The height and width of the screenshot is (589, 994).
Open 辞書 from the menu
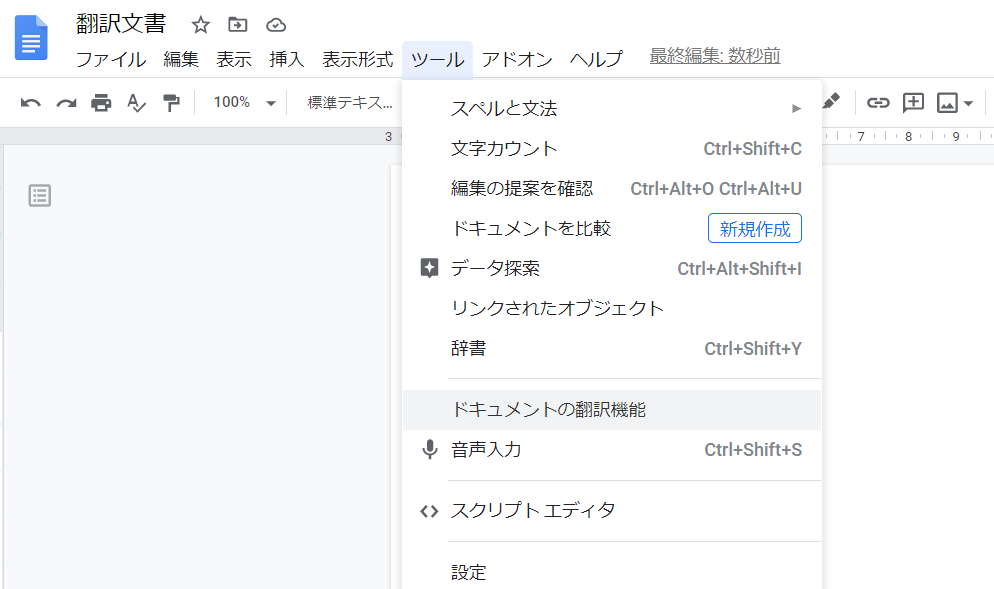612,348
